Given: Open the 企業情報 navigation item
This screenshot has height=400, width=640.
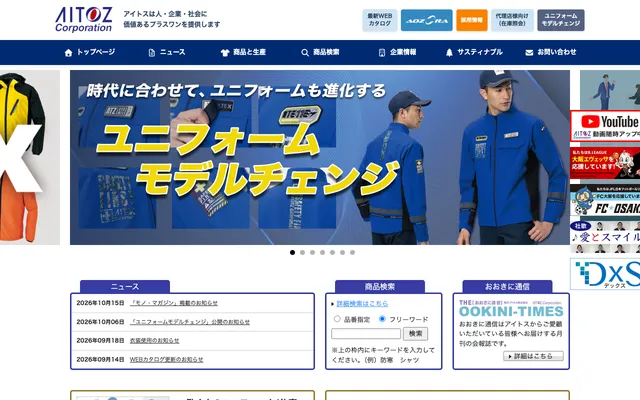Looking at the screenshot, I should [x=403, y=52].
